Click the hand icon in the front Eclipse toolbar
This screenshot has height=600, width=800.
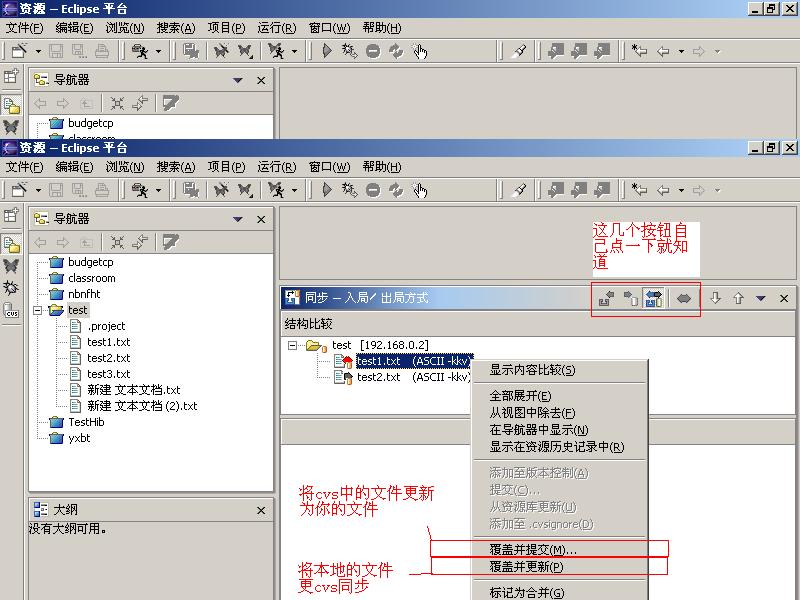[x=420, y=190]
